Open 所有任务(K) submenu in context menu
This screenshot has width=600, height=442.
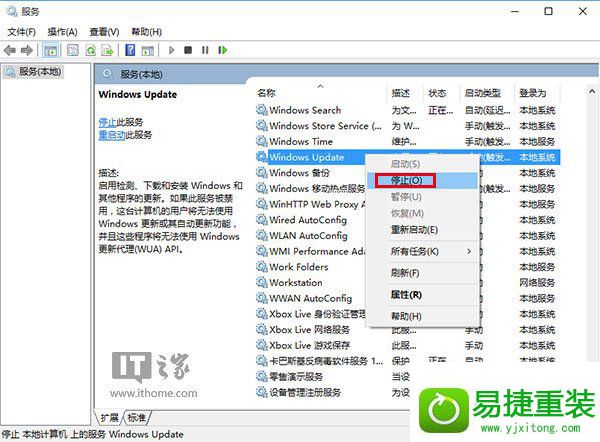tap(422, 251)
